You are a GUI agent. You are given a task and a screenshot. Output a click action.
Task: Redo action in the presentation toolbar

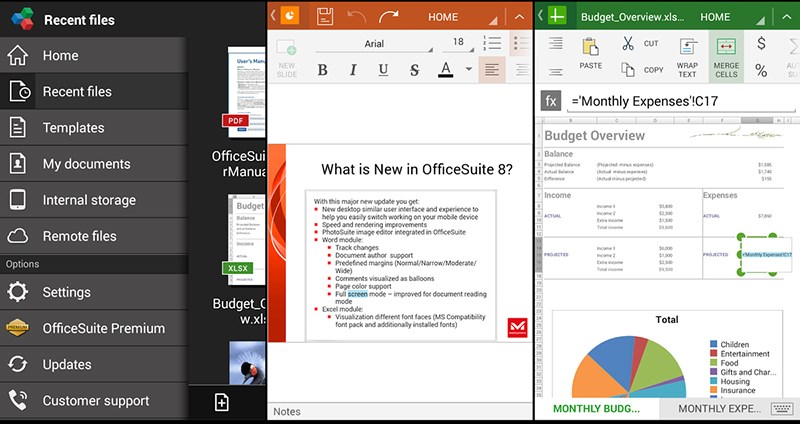click(388, 16)
